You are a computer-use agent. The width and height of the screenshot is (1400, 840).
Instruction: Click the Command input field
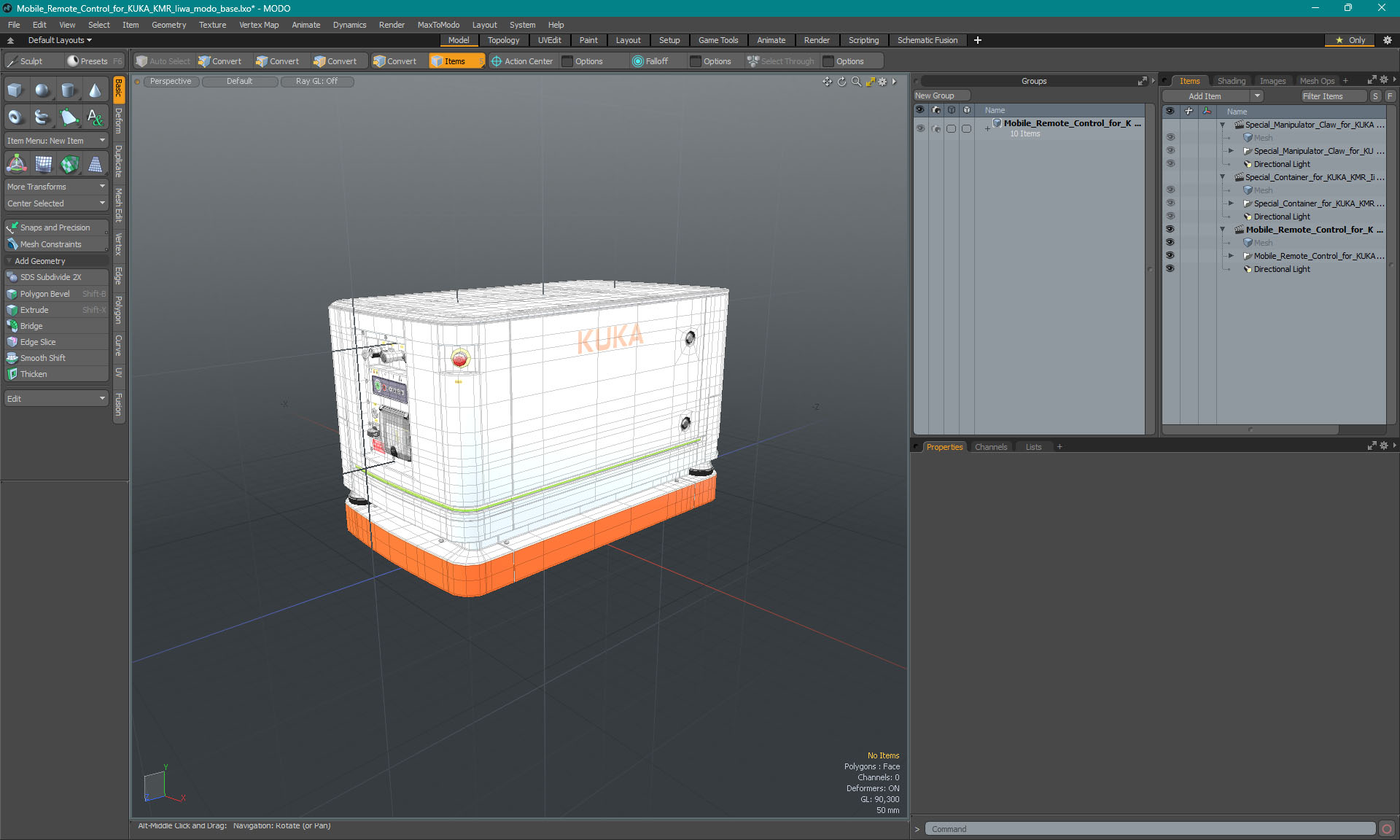coord(1150,829)
